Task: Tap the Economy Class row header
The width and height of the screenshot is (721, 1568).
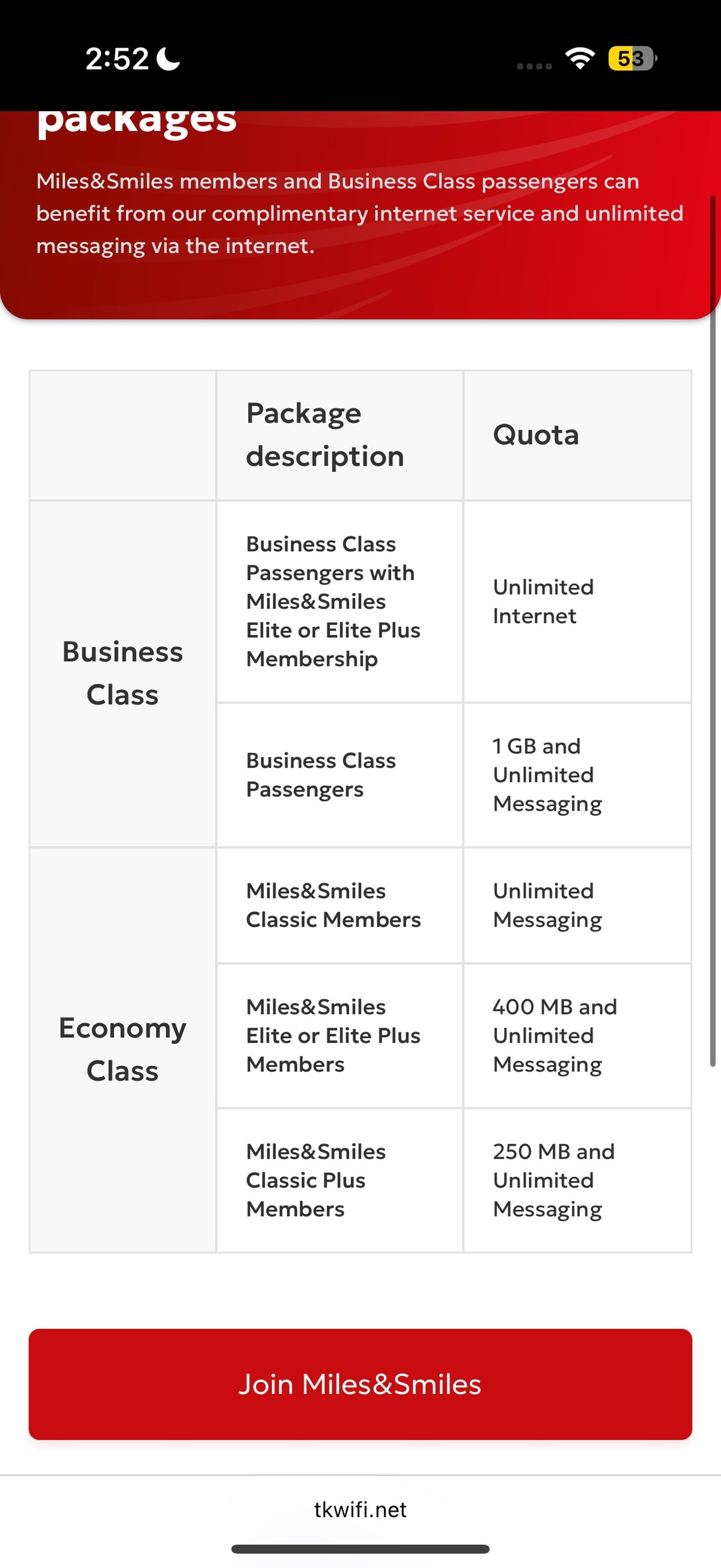Action: 123,1049
